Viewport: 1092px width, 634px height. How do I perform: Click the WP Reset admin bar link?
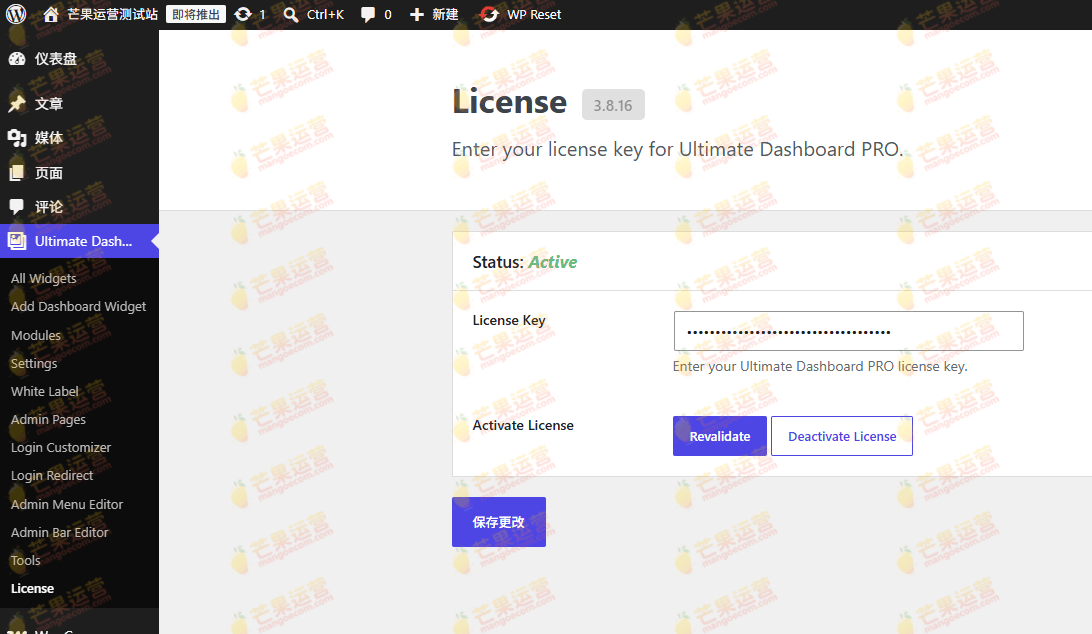(x=534, y=15)
